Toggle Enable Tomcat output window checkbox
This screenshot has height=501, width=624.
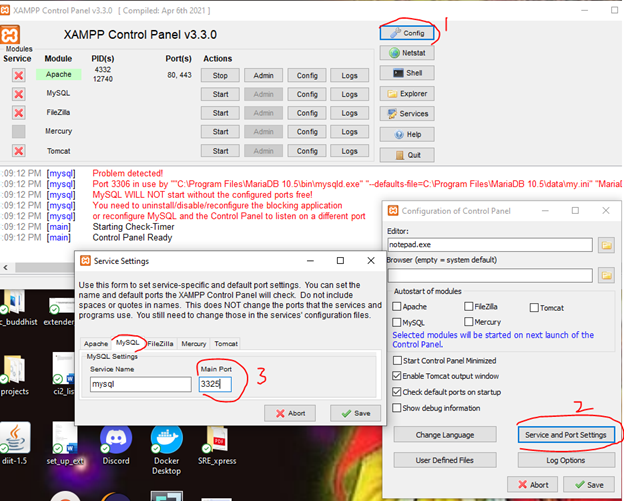point(397,376)
